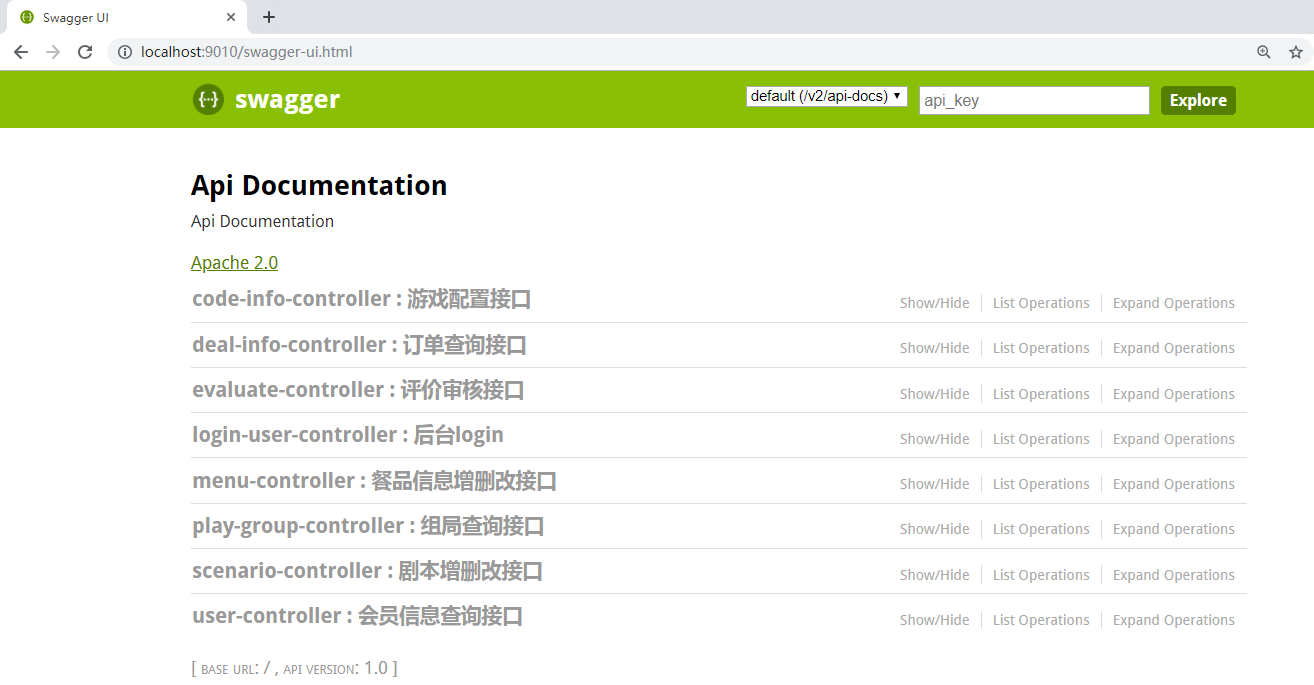This screenshot has width=1314, height=685.
Task: Expand Operations for user-controller
Action: point(1174,620)
